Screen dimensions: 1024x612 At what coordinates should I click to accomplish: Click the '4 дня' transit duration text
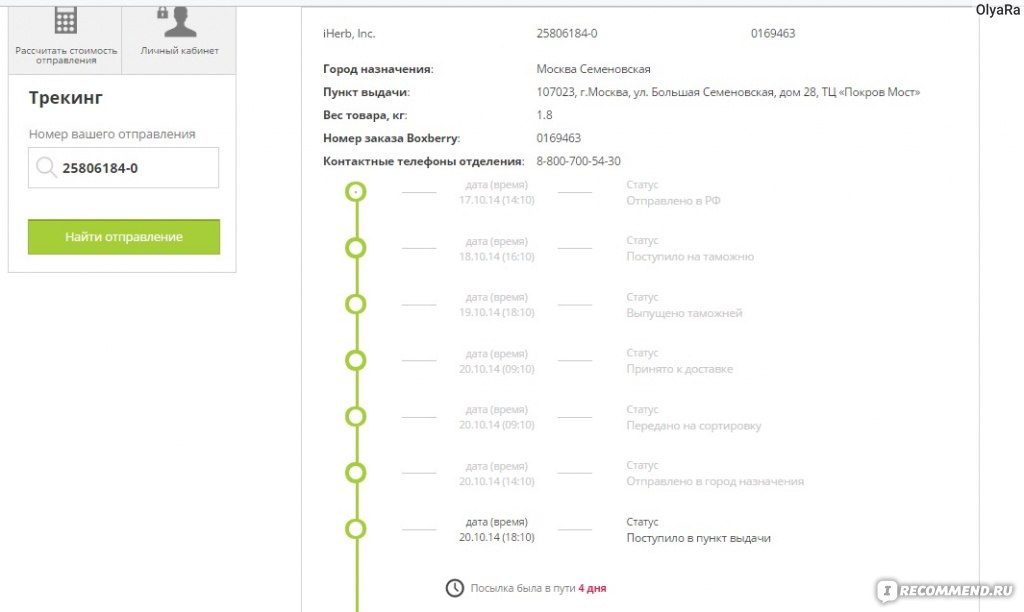point(592,588)
